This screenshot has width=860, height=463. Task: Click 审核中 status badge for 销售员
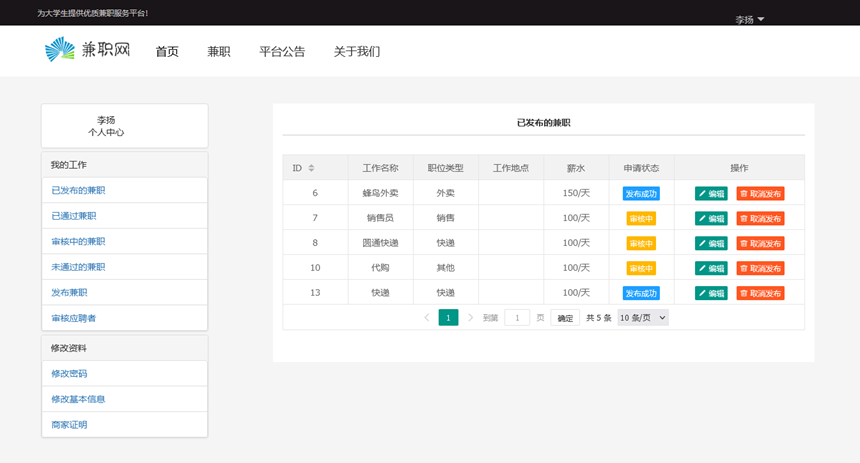tap(641, 218)
